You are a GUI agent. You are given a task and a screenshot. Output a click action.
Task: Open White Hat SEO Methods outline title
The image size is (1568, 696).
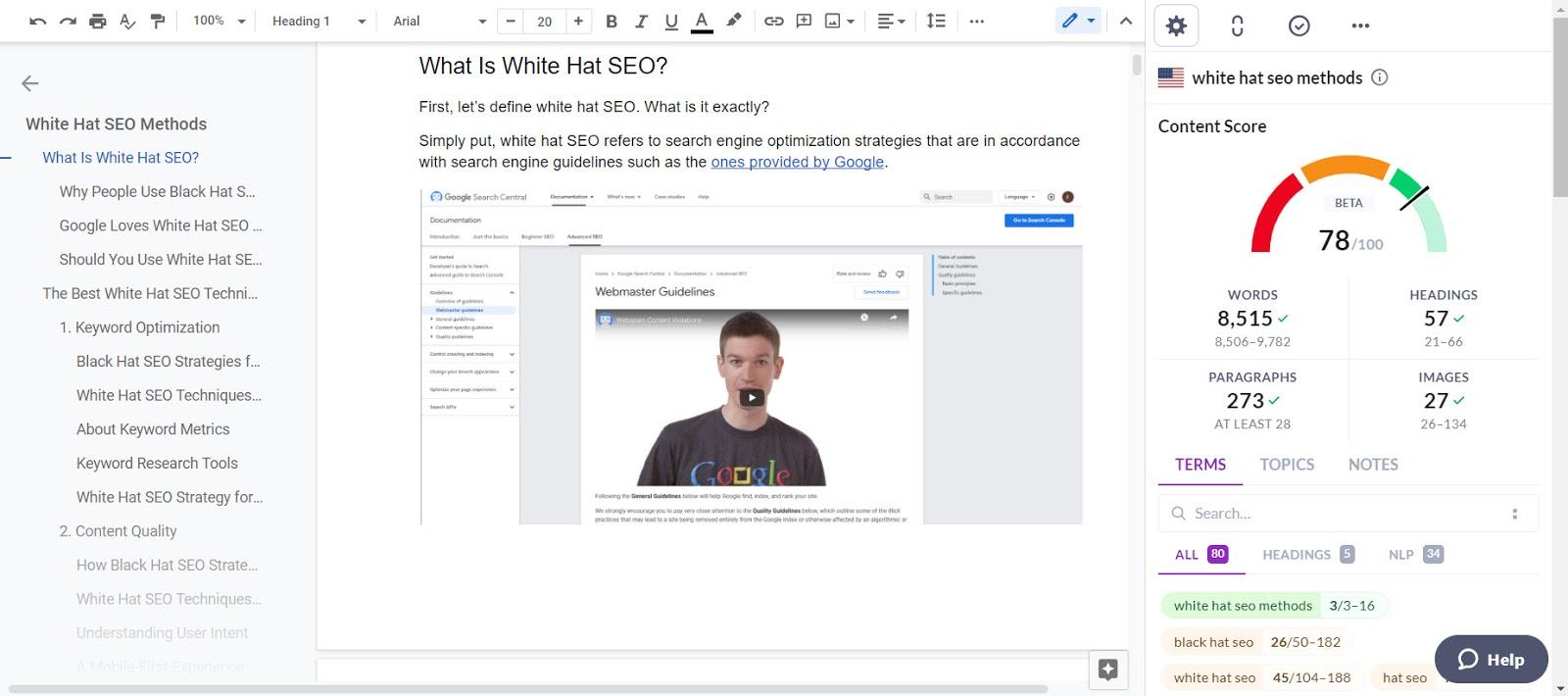coord(116,124)
